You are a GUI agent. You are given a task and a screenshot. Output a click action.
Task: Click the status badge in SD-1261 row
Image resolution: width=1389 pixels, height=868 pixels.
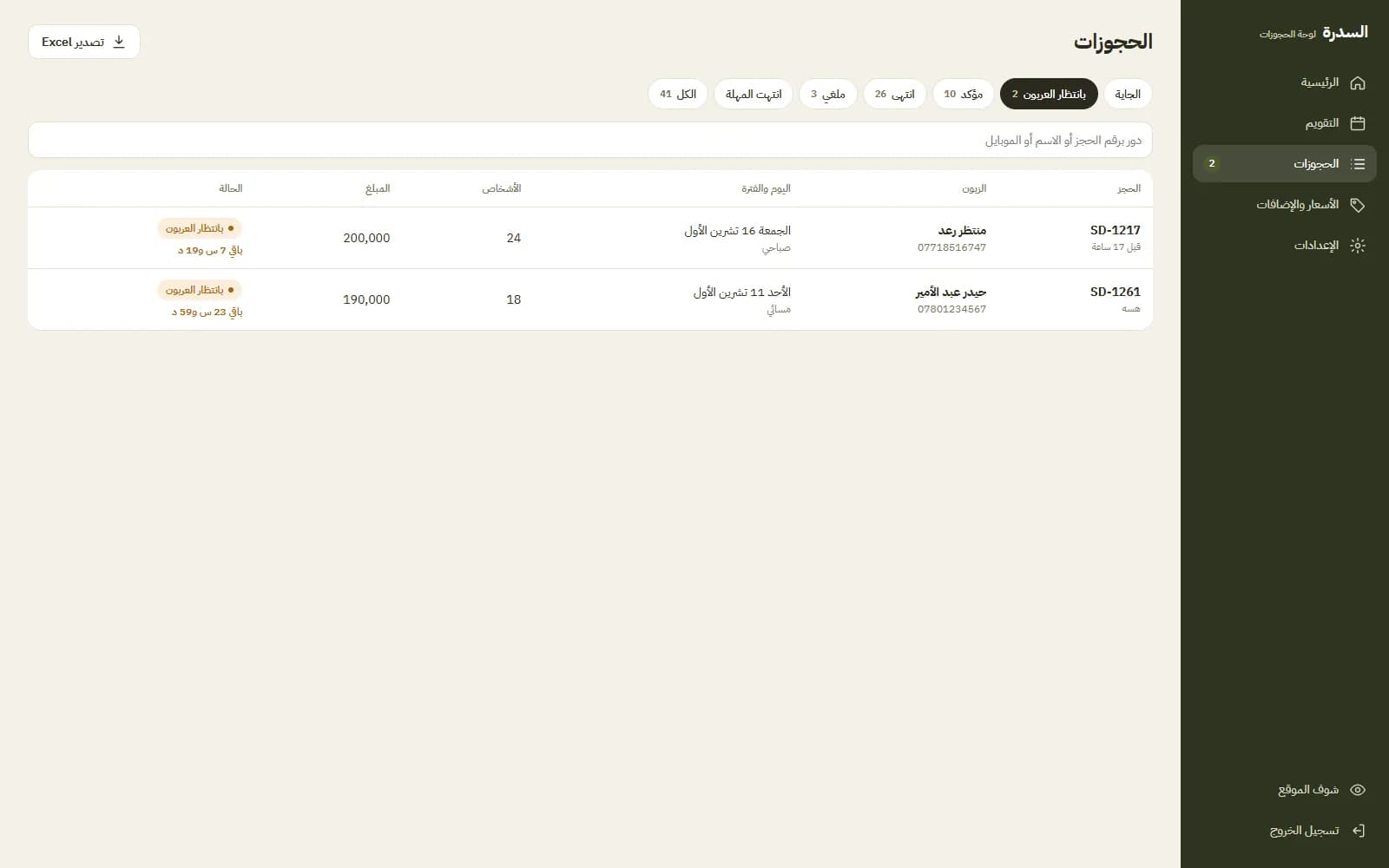(x=200, y=290)
